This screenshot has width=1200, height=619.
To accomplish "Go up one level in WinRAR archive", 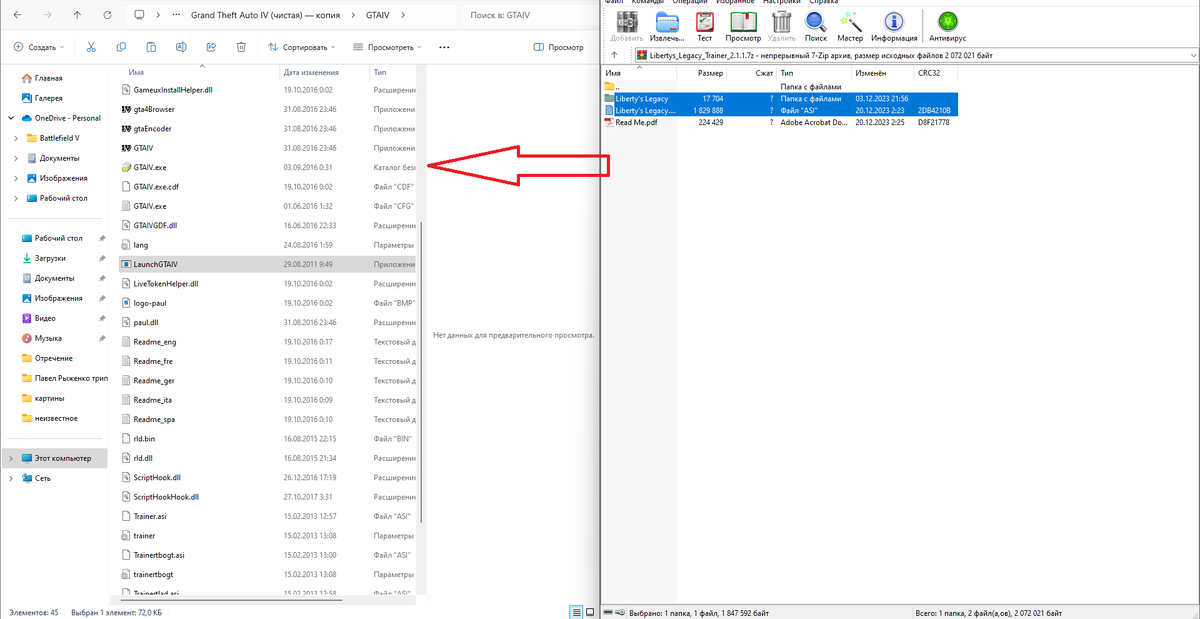I will coord(614,56).
